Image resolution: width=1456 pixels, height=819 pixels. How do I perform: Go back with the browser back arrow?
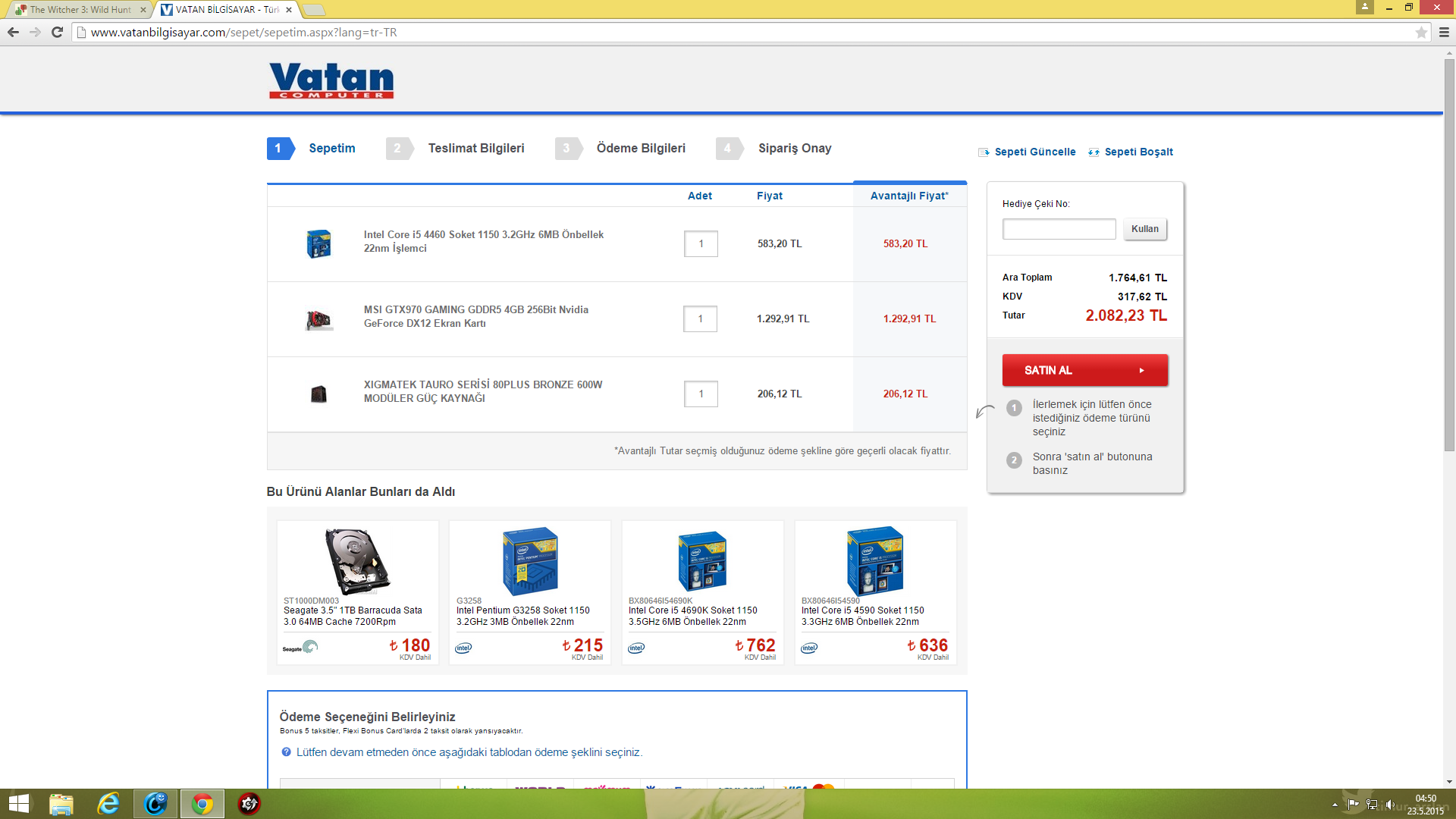click(x=13, y=33)
